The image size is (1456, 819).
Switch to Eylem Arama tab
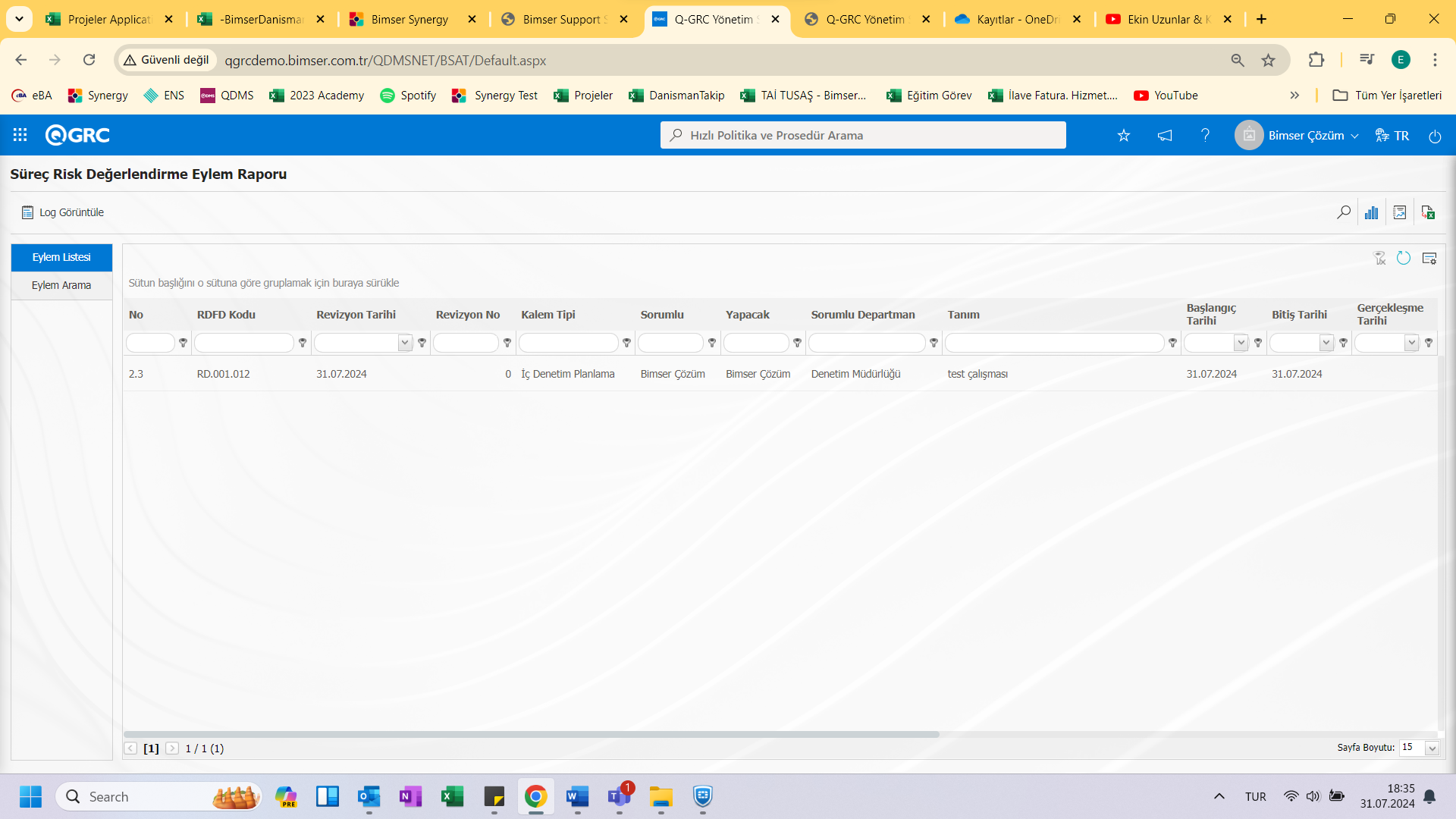point(61,285)
